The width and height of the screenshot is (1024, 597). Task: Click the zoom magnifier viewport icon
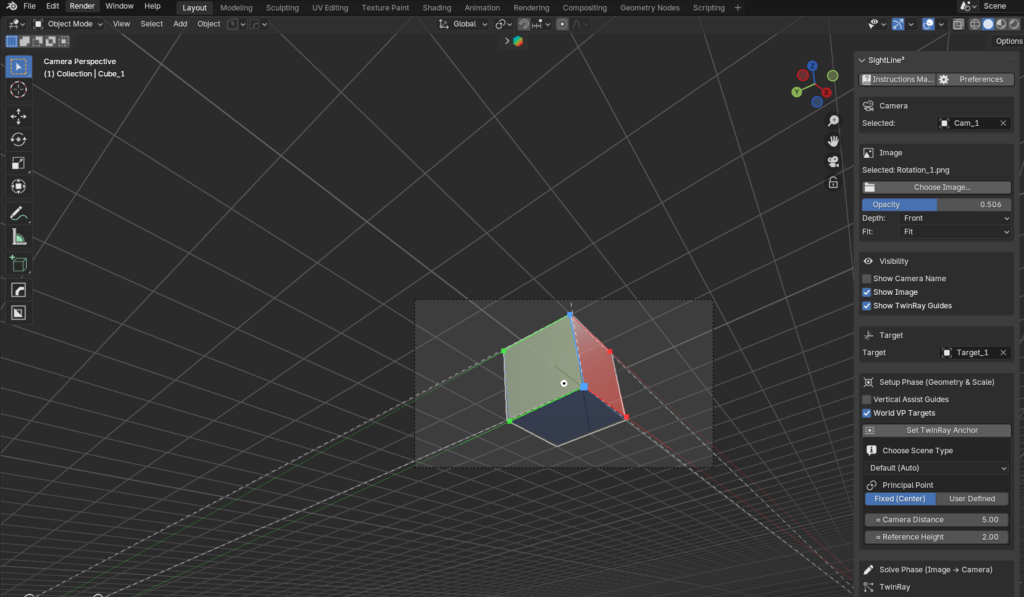point(832,121)
